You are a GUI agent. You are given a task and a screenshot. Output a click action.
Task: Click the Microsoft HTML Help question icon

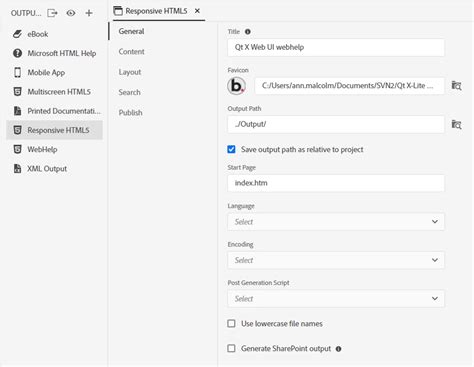click(x=17, y=53)
